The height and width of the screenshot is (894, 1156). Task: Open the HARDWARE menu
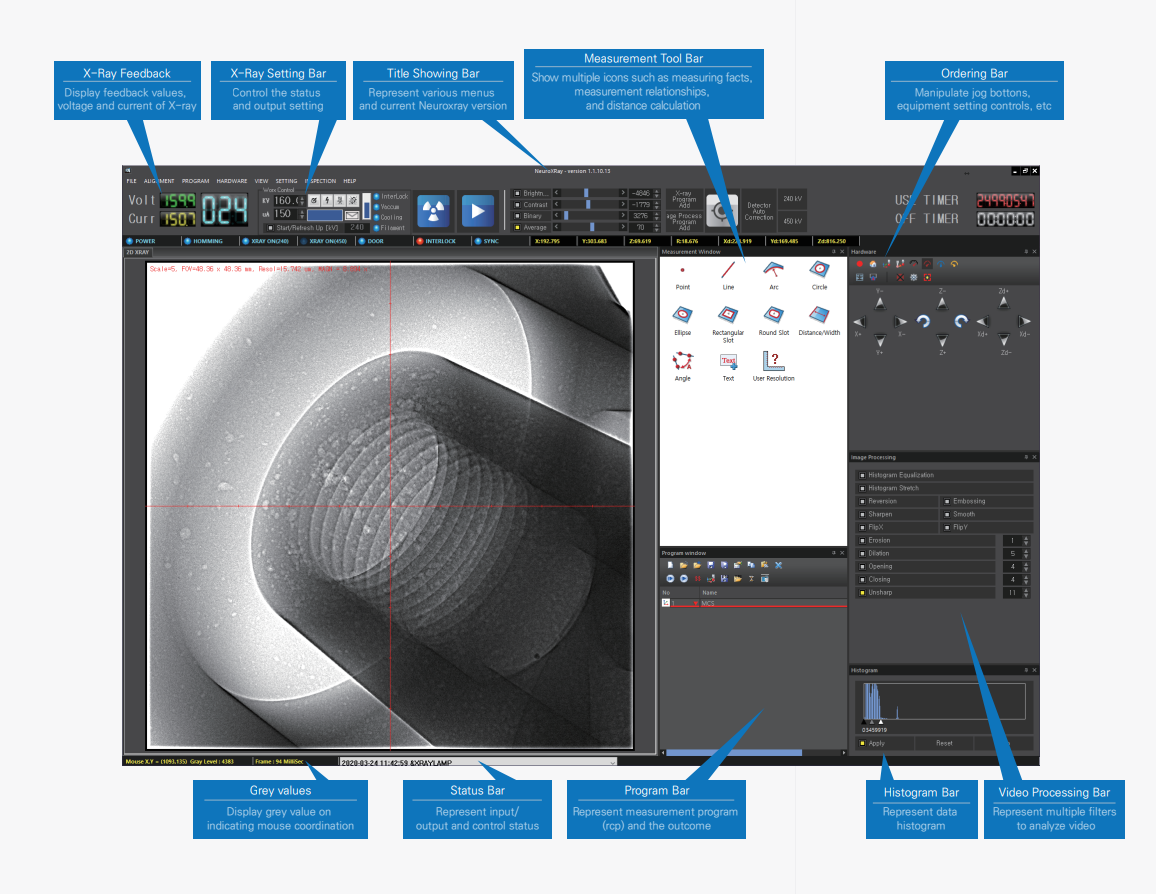tap(231, 181)
